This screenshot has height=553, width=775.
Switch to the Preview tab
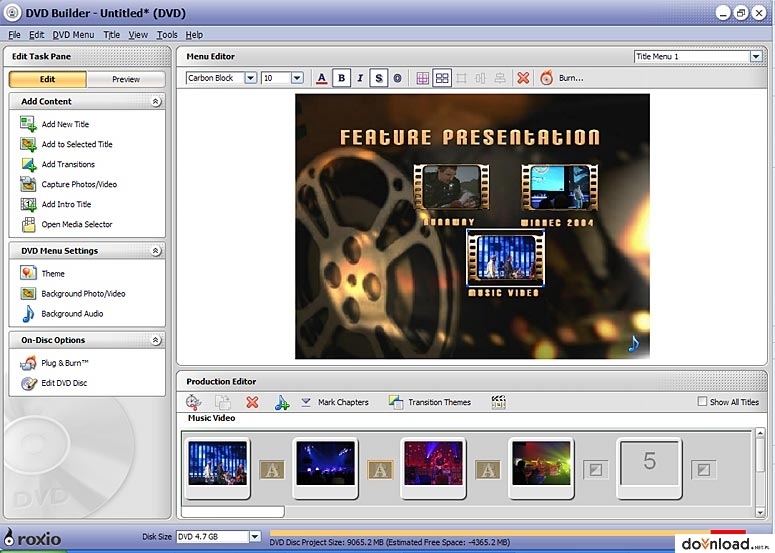[x=126, y=79]
